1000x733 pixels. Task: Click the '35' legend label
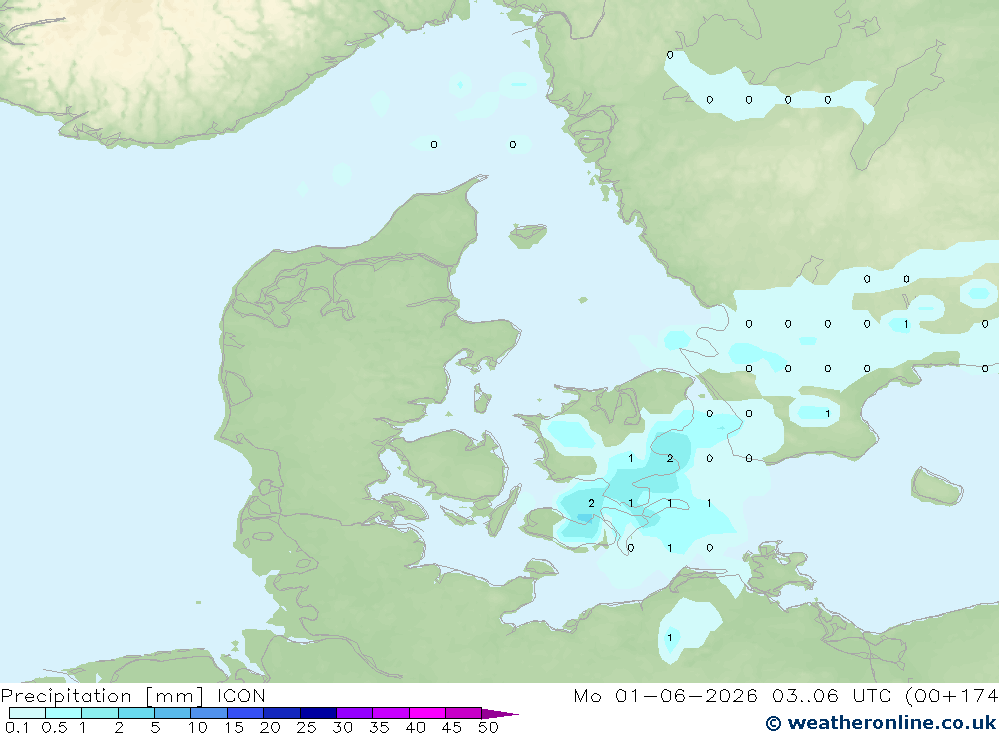tap(379, 727)
